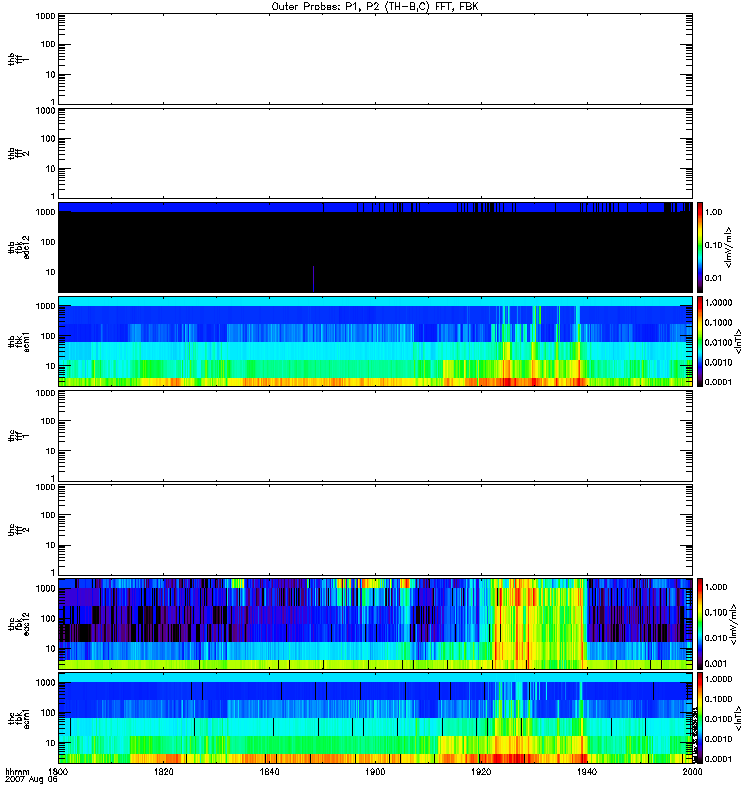This screenshot has width=750, height=800.
Task: Click '0.0100' on the thb scm1 color scale
Action: pyautogui.click(x=718, y=342)
